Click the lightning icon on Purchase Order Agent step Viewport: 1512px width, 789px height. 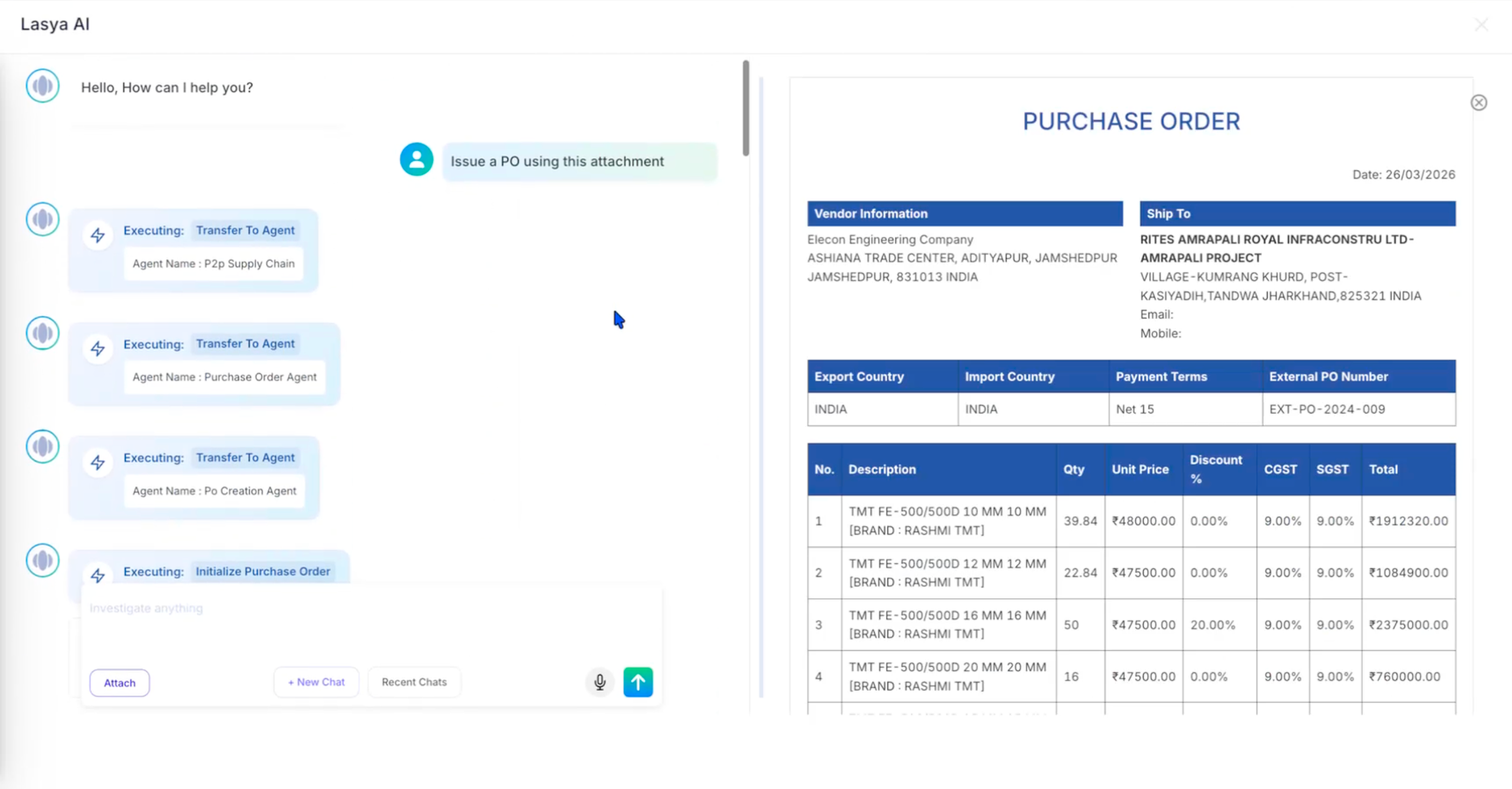tap(99, 348)
